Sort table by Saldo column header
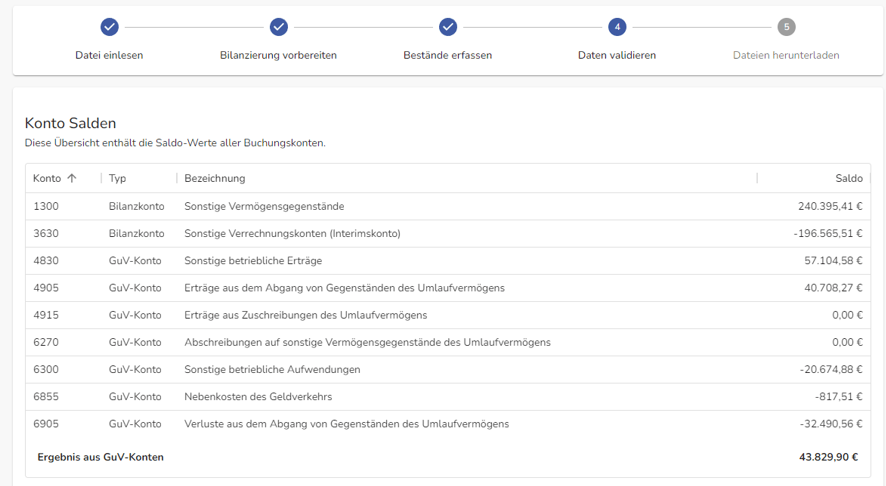This screenshot has height=486, width=886. click(849, 178)
